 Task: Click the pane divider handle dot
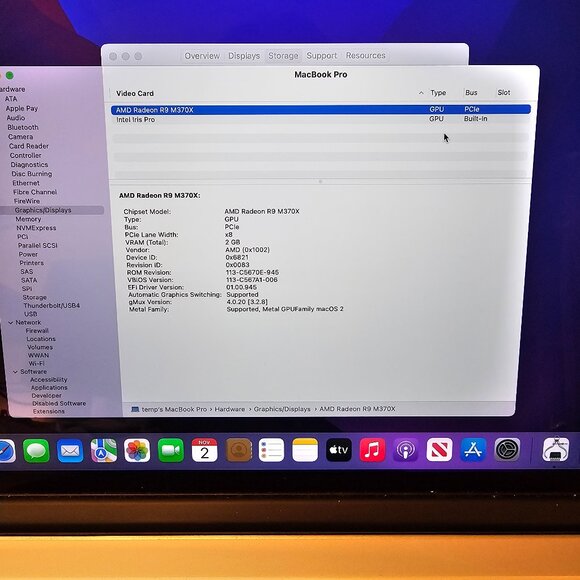(x=320, y=181)
